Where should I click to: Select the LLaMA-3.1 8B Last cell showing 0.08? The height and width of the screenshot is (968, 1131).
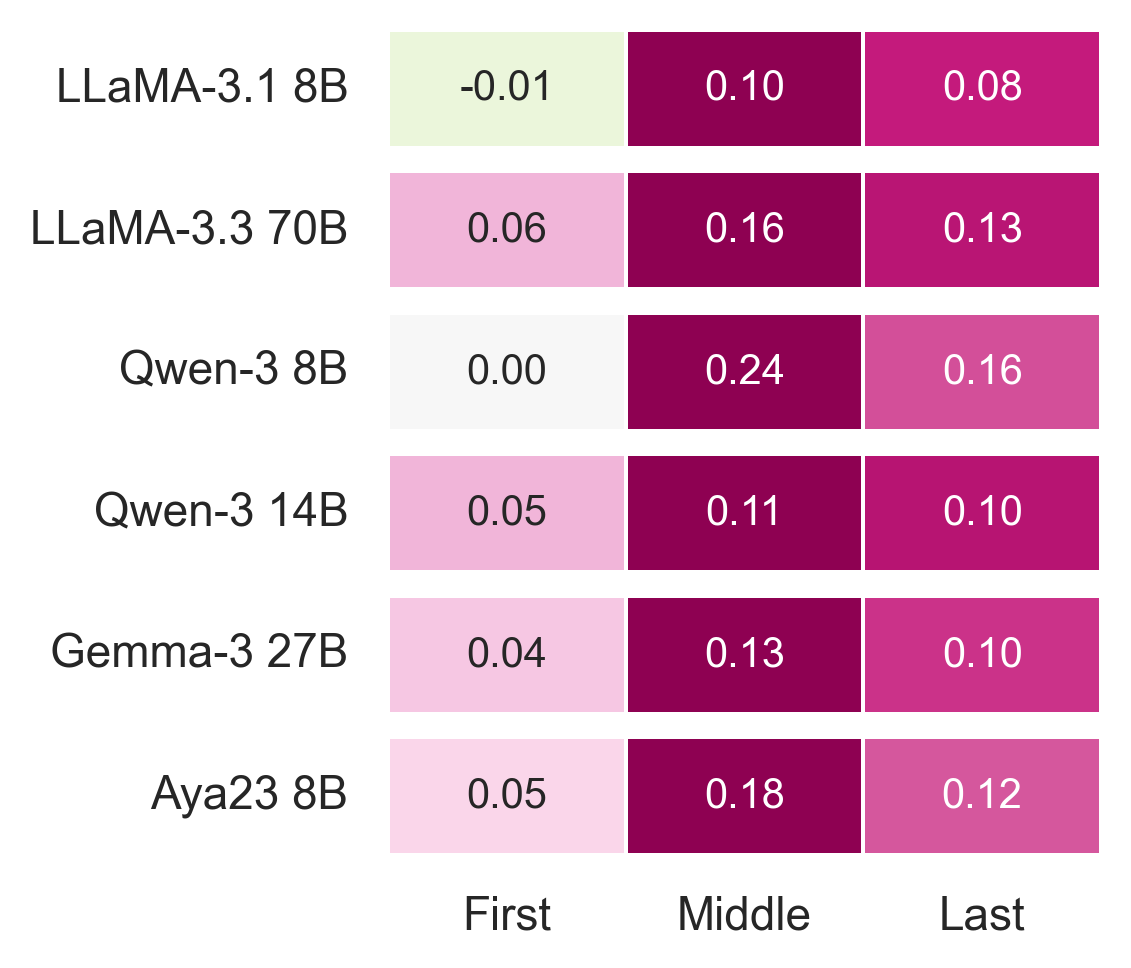click(x=982, y=89)
